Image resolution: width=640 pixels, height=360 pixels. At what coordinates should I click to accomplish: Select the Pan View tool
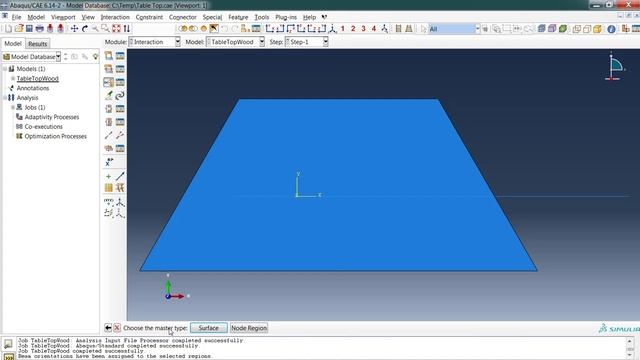(x=74, y=29)
